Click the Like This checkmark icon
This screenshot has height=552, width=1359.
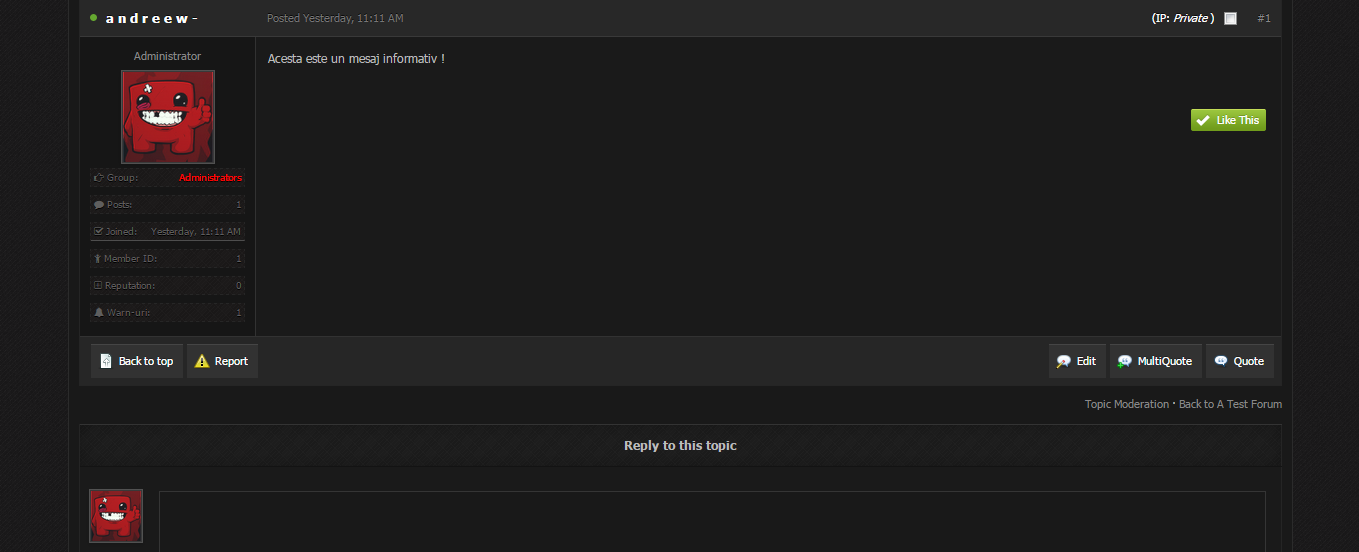click(x=1203, y=120)
